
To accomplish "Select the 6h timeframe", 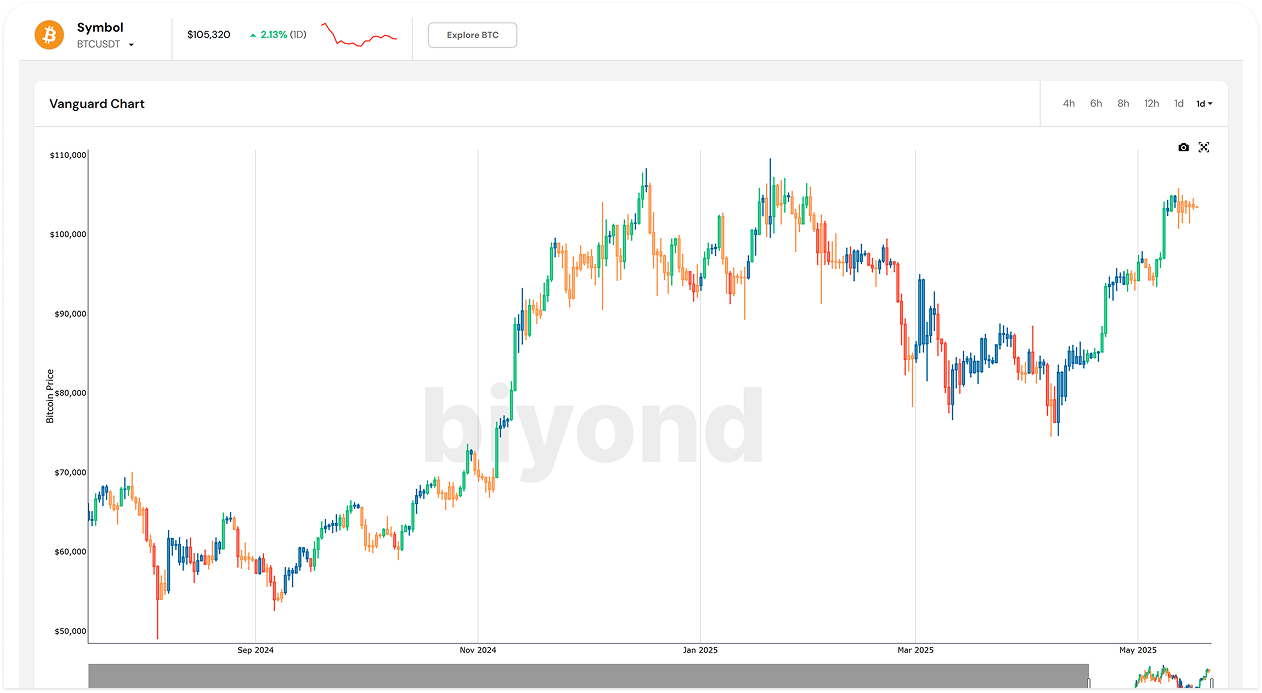I will click(x=1096, y=104).
